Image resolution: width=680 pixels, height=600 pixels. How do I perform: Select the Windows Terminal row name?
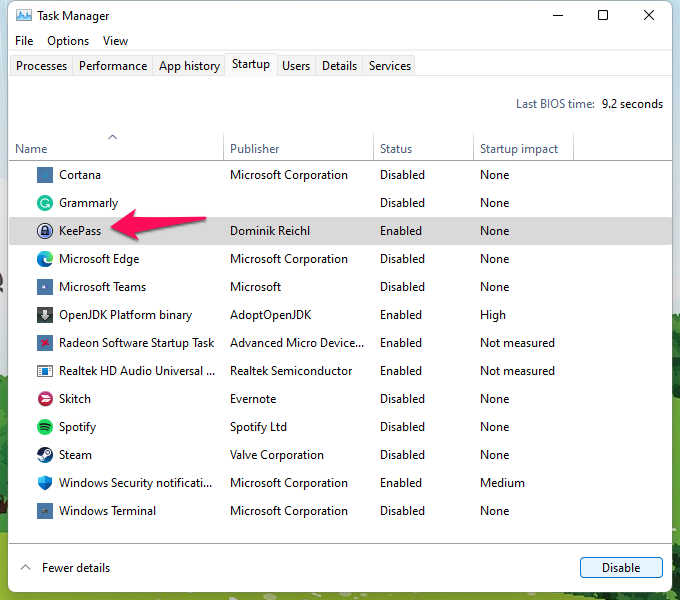pyautogui.click(x=107, y=511)
